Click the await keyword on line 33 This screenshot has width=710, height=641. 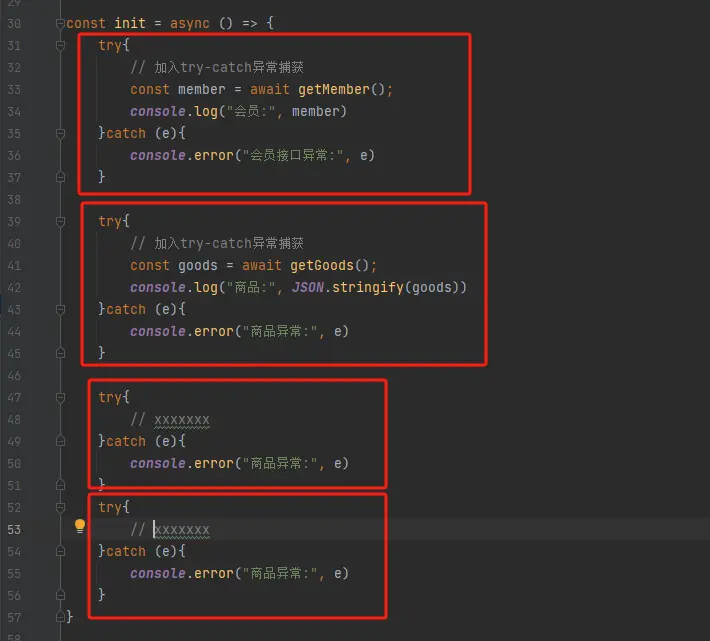pyautogui.click(x=270, y=89)
